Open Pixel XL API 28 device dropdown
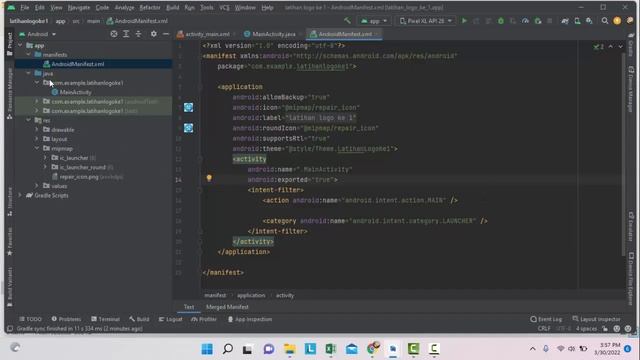 point(426,21)
